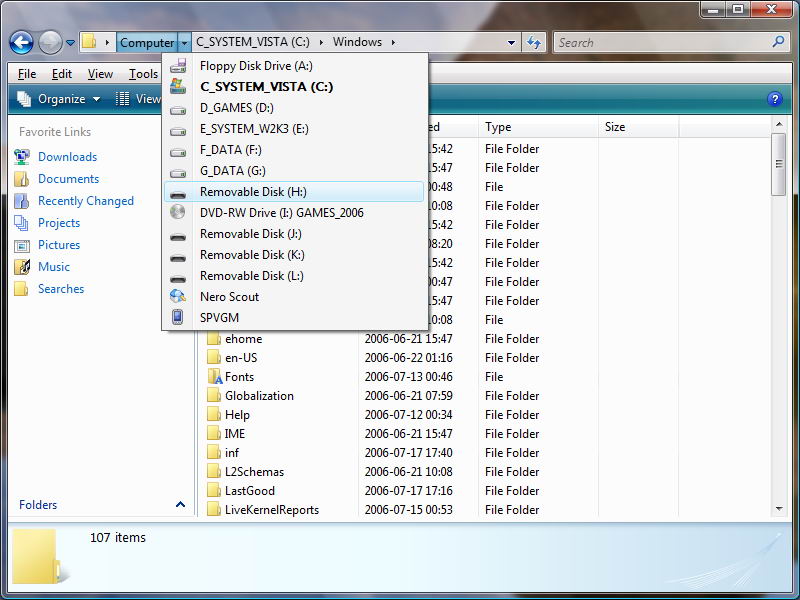This screenshot has height=600, width=800.
Task: Open Nero Scout from the list
Action: (x=294, y=296)
